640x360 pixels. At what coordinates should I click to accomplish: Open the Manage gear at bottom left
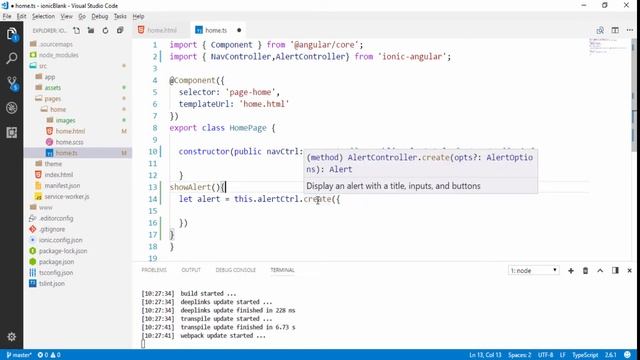pyautogui.click(x=11, y=337)
